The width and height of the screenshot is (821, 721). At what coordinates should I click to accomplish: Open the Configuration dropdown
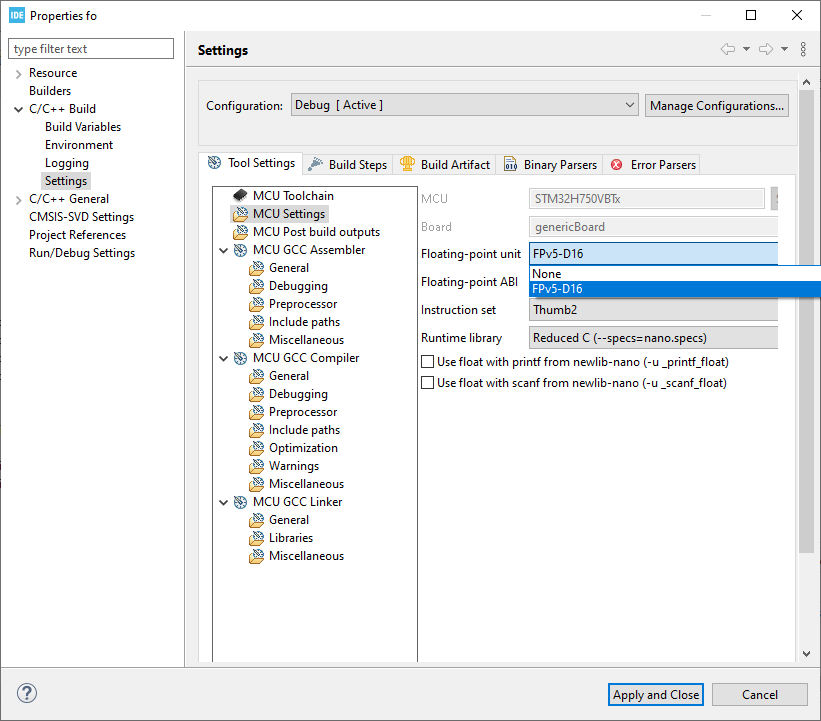pyautogui.click(x=464, y=105)
